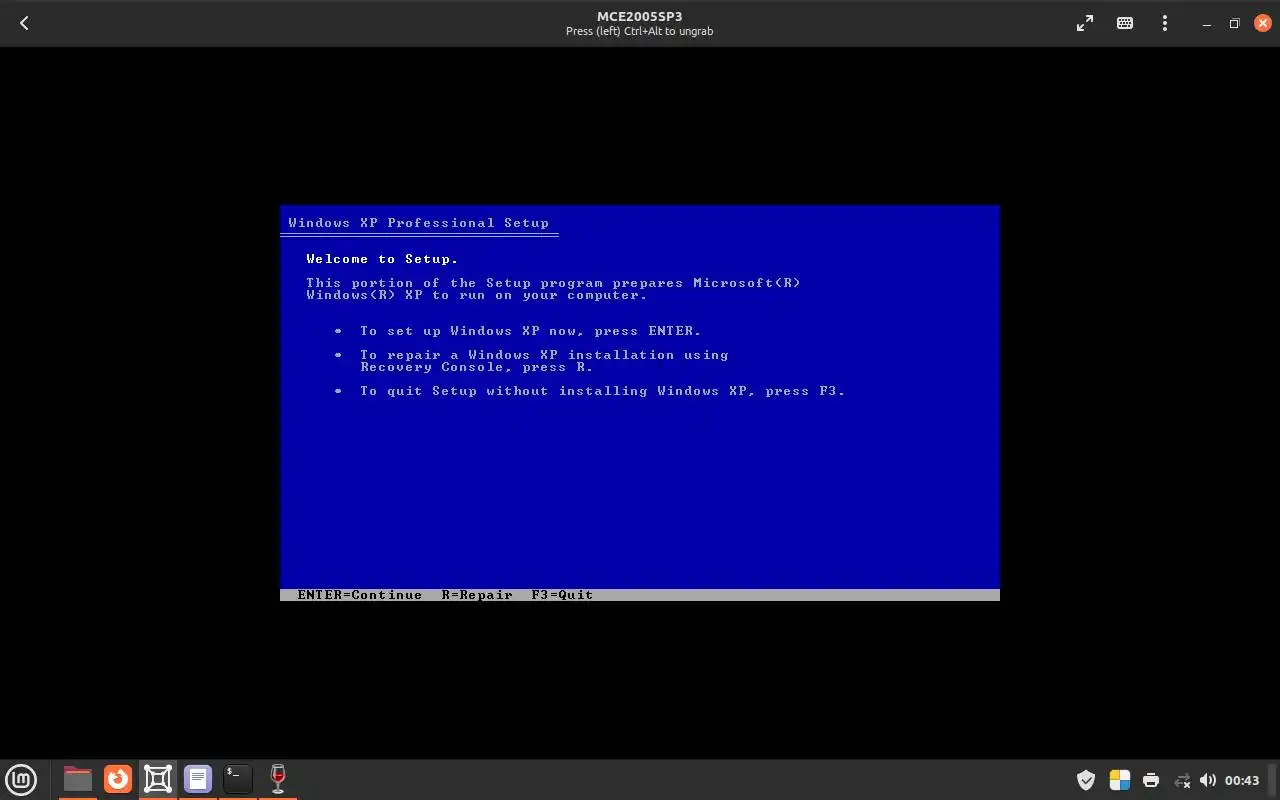The image size is (1280, 800).
Task: Open the three-dot options menu
Action: [1165, 23]
